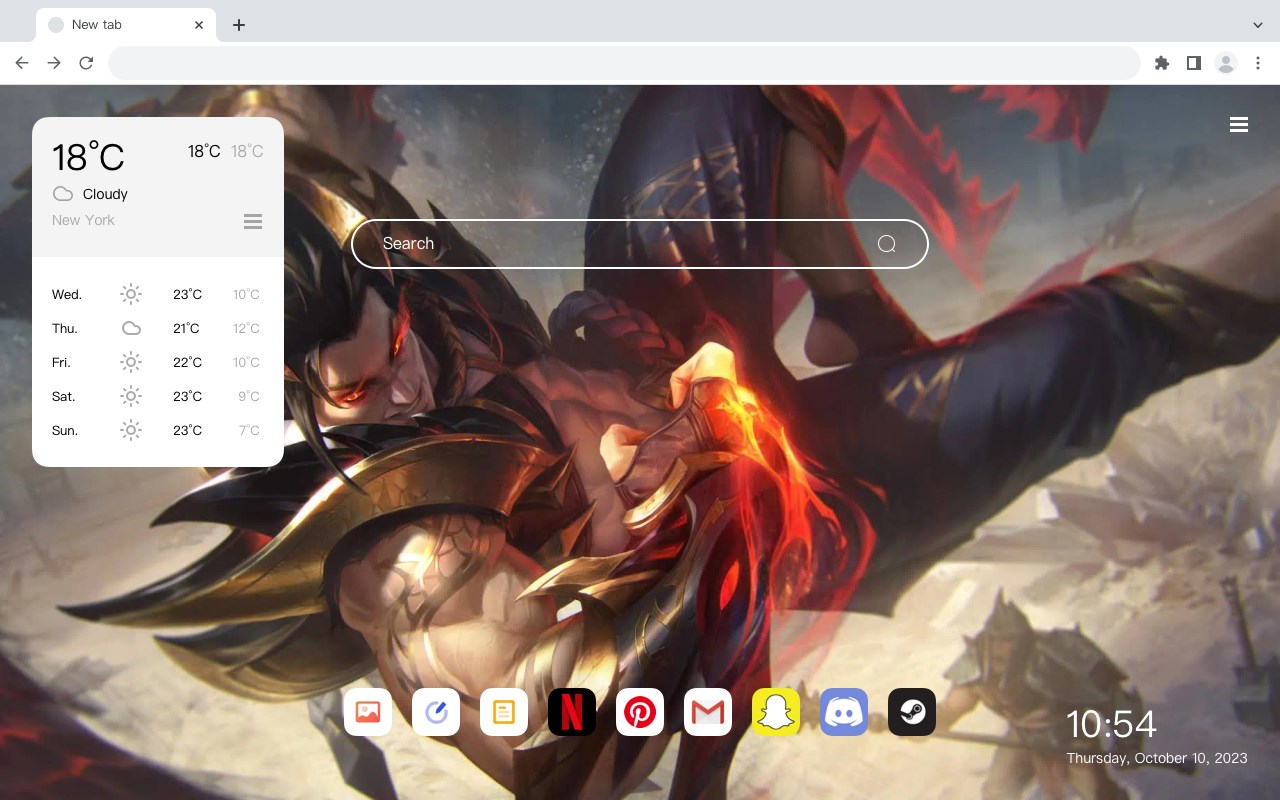Click the Sat. forecast day label

pyautogui.click(x=64, y=396)
